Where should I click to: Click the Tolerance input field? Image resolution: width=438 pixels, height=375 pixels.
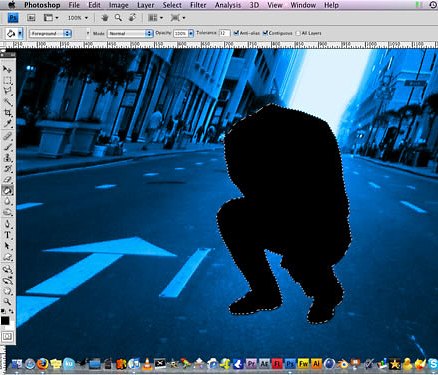(x=224, y=33)
